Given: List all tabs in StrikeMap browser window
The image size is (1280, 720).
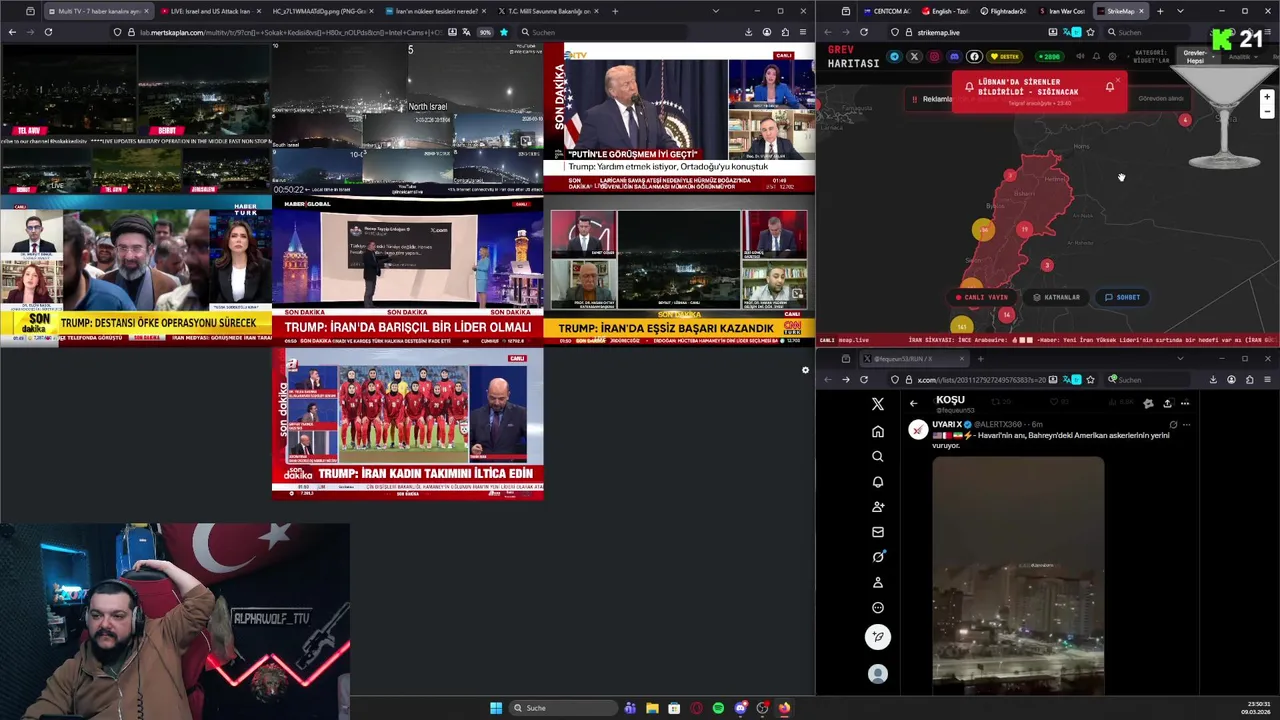Looking at the screenshot, I should click(x=1180, y=11).
